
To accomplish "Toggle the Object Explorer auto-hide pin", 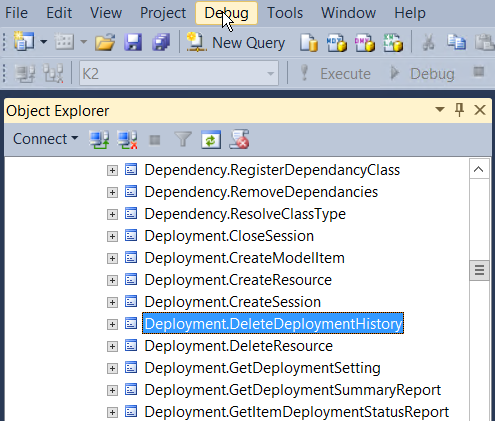I will click(460, 110).
